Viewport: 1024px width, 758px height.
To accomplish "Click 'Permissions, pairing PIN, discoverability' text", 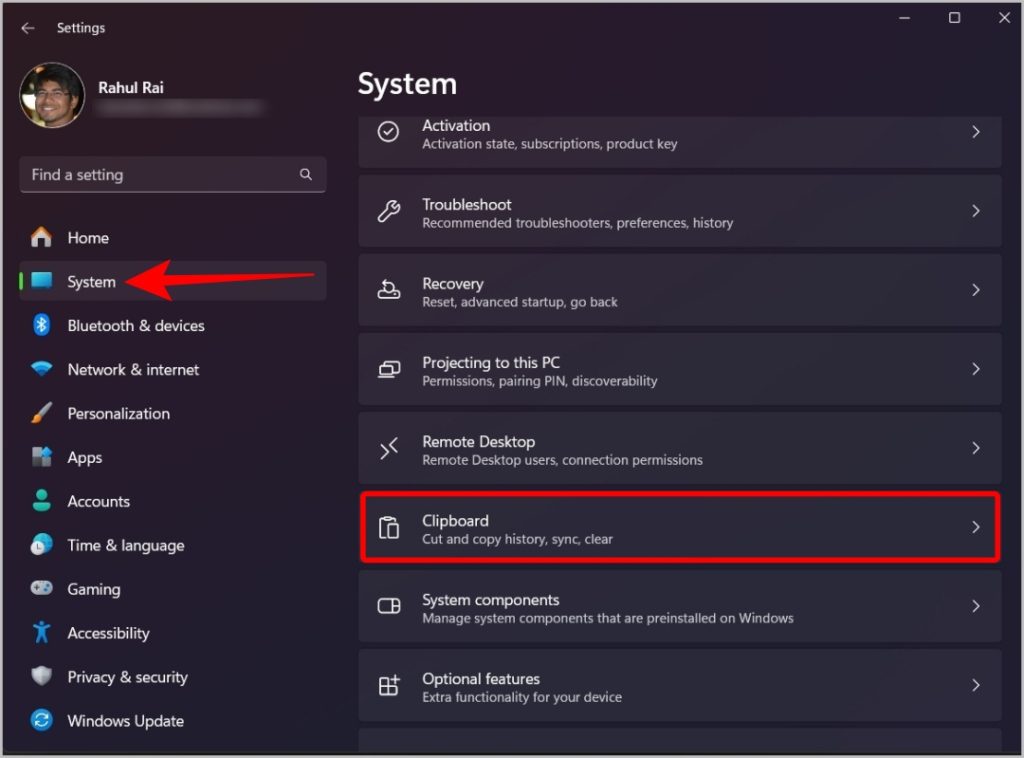I will [x=539, y=381].
